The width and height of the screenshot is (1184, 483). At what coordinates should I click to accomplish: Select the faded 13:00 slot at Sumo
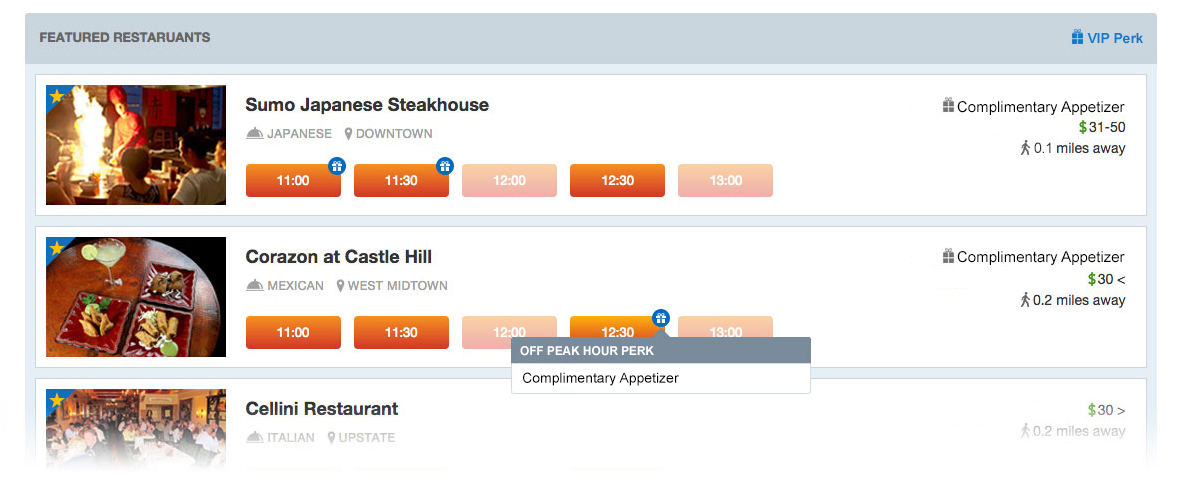[x=725, y=180]
